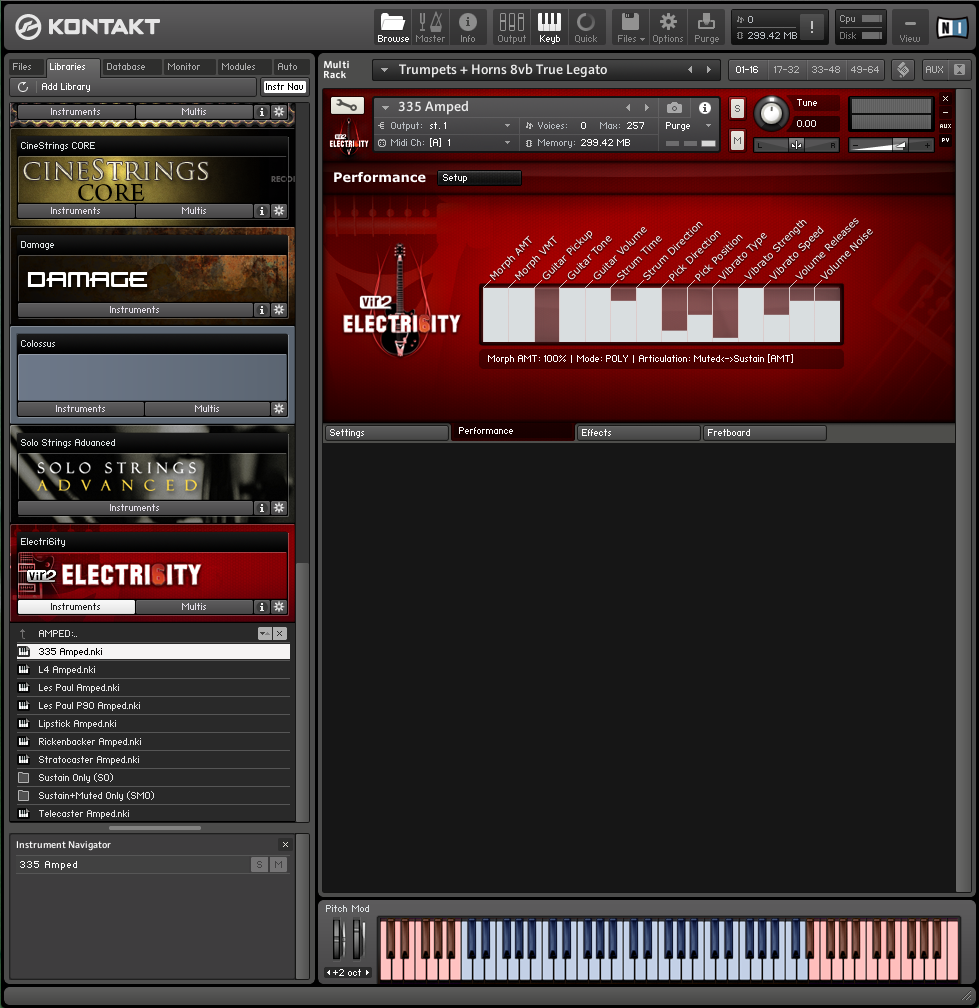Open the instrument Purge dropdown
The image size is (979, 1008).
coord(708,126)
